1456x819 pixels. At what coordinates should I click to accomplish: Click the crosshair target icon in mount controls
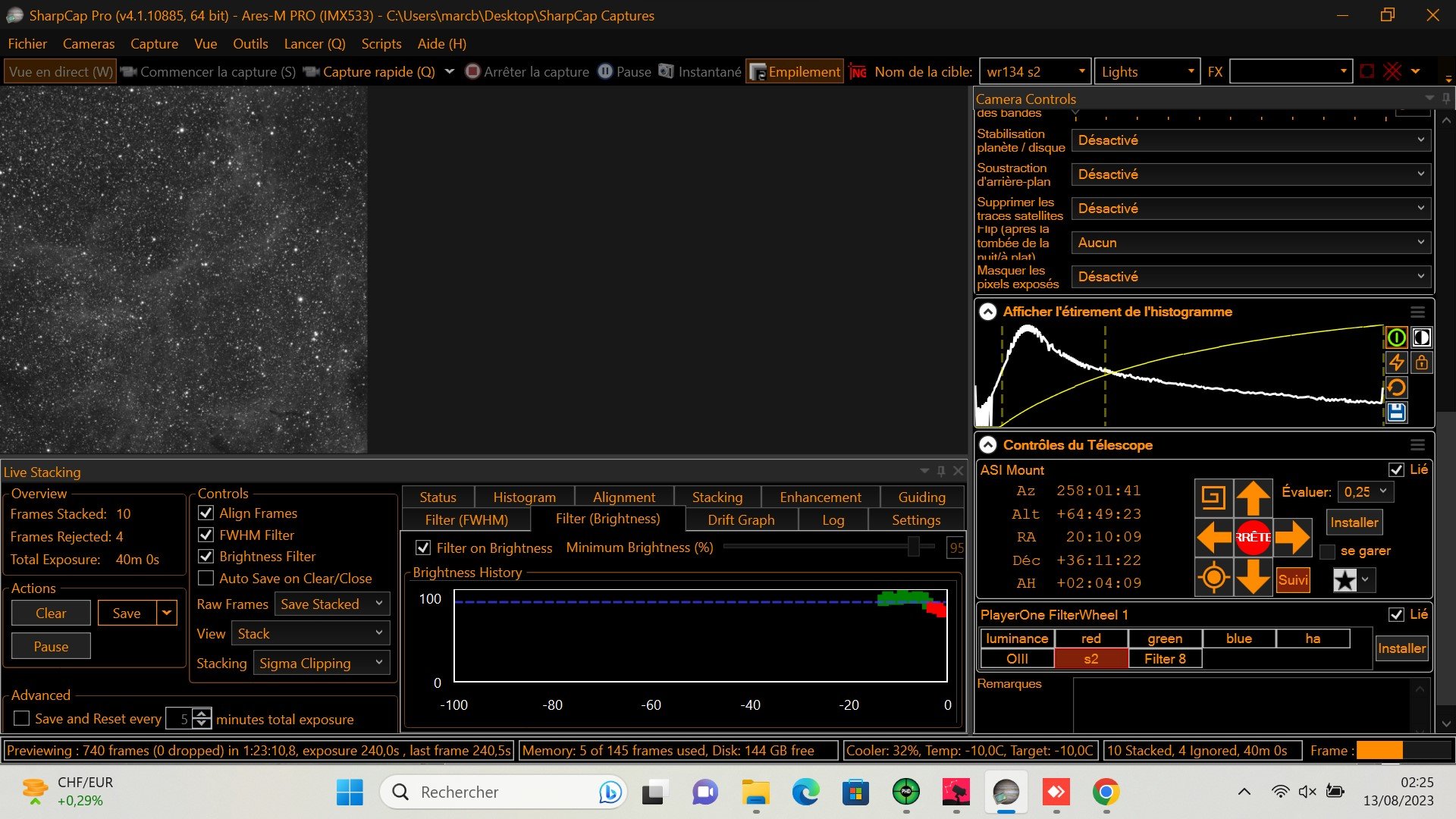(x=1213, y=577)
